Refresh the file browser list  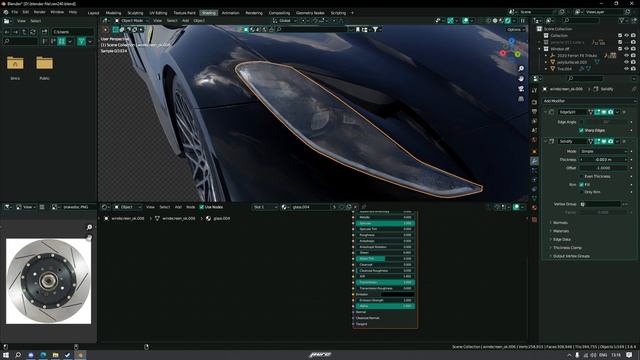33,32
